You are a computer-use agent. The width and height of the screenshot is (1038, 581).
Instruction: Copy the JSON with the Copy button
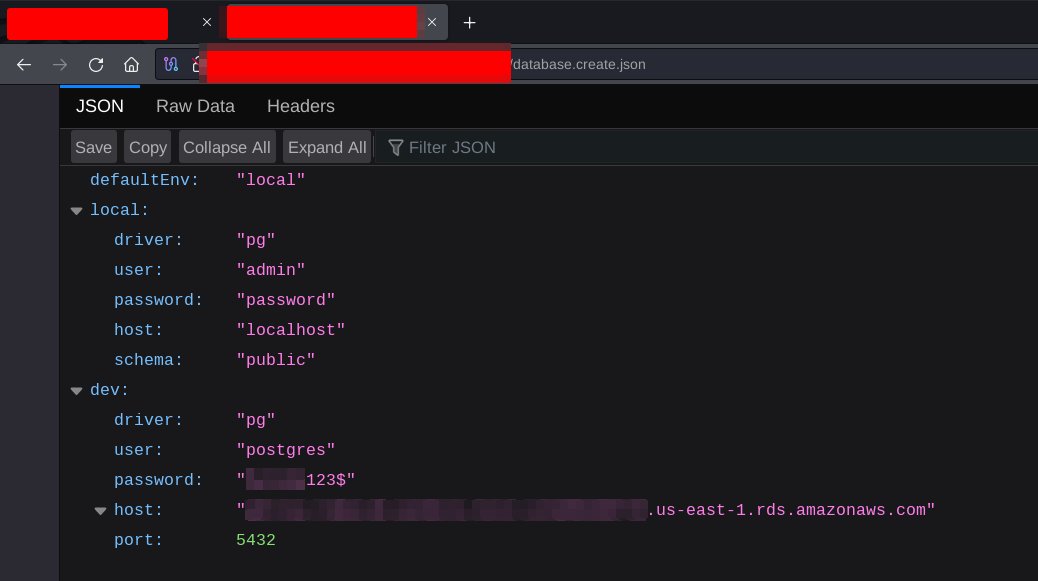click(x=147, y=147)
